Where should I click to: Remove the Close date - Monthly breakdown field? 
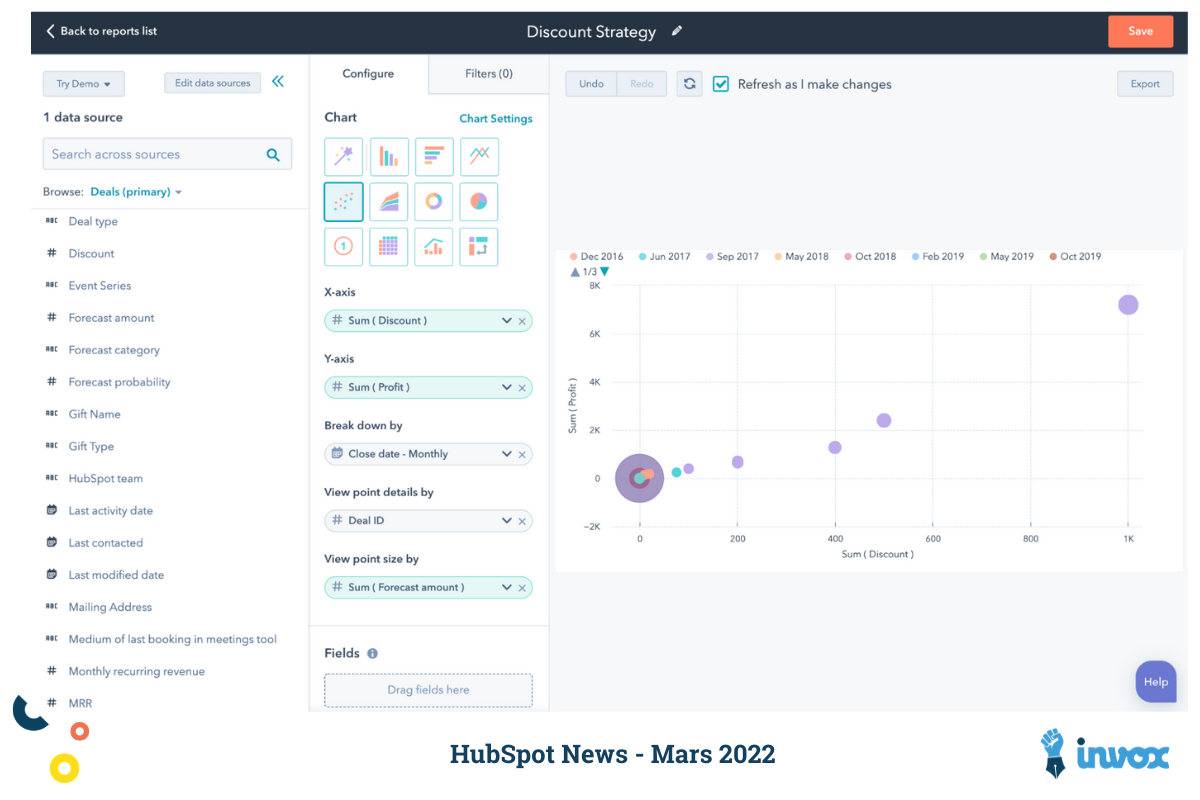click(522, 454)
